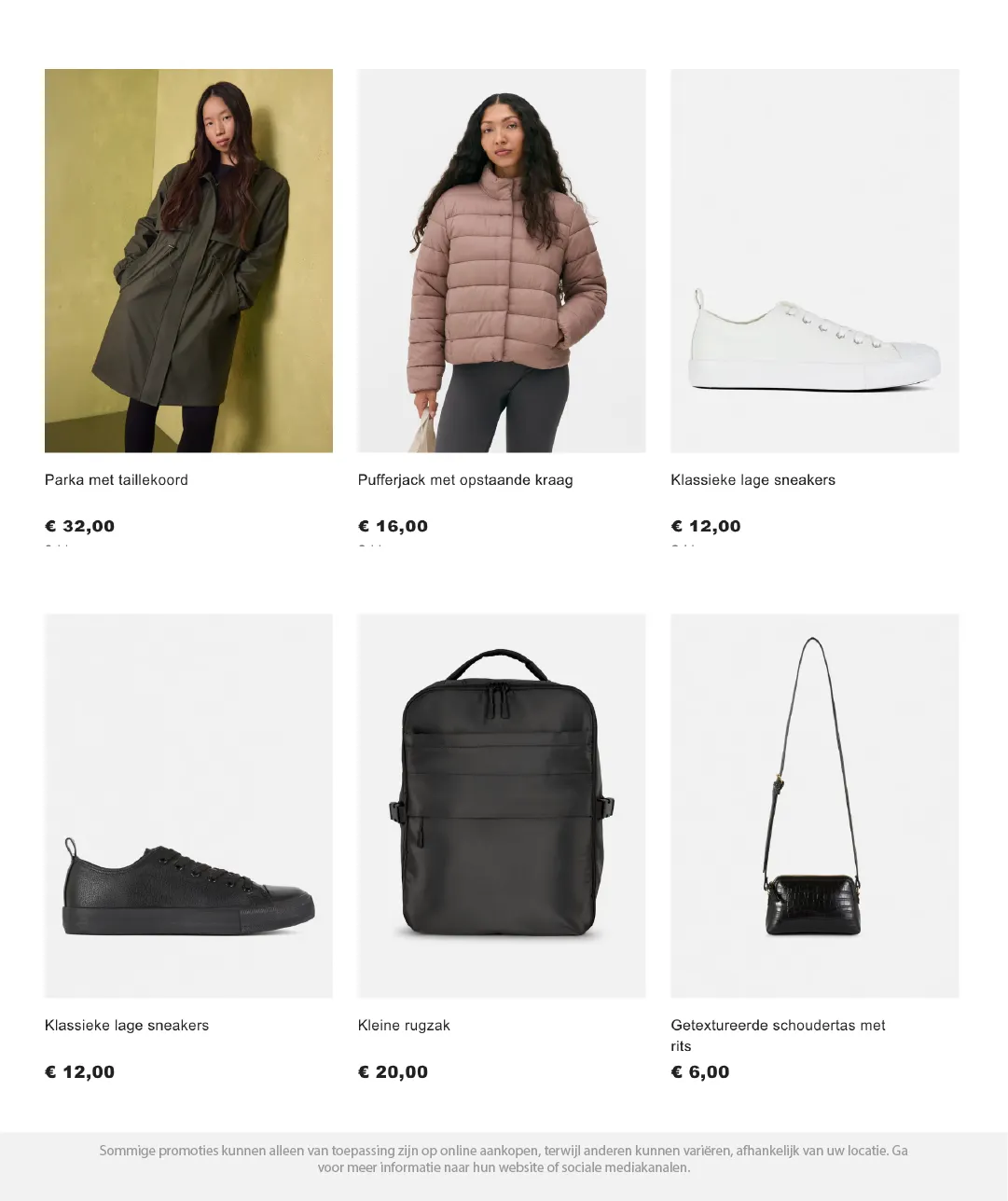1008x1201 pixels.
Task: Click the 'Parka met taillekoord' title
Action: pyautogui.click(x=117, y=480)
